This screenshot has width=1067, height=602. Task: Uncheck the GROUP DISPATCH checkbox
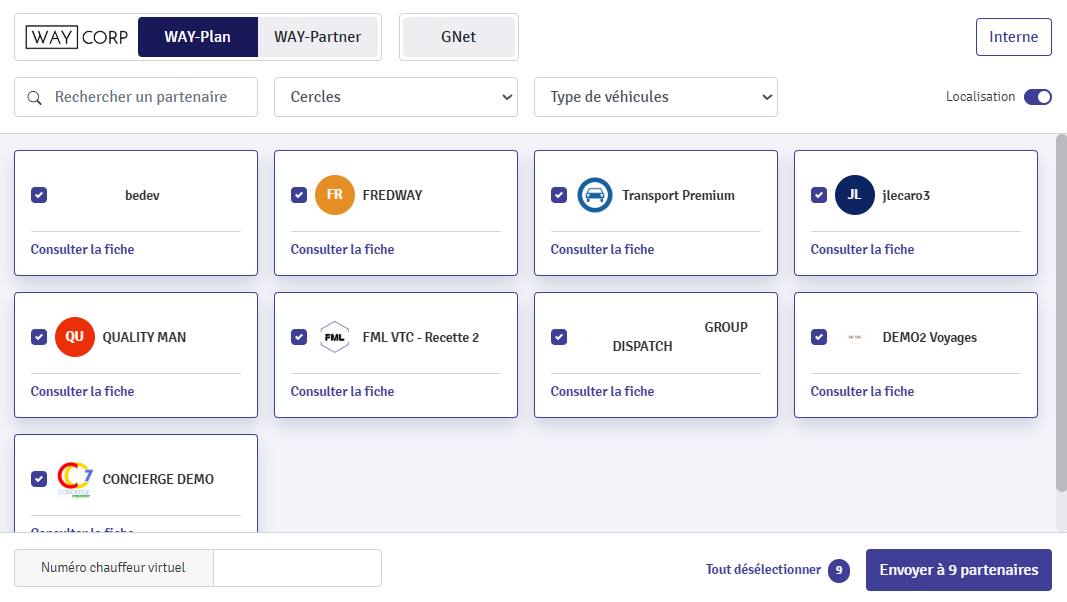pos(559,337)
